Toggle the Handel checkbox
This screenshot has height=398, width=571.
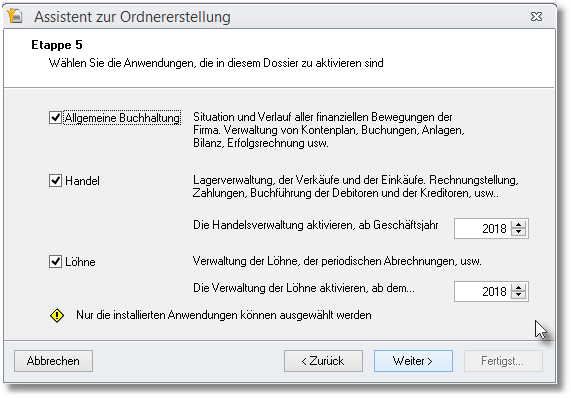[x=55, y=180]
